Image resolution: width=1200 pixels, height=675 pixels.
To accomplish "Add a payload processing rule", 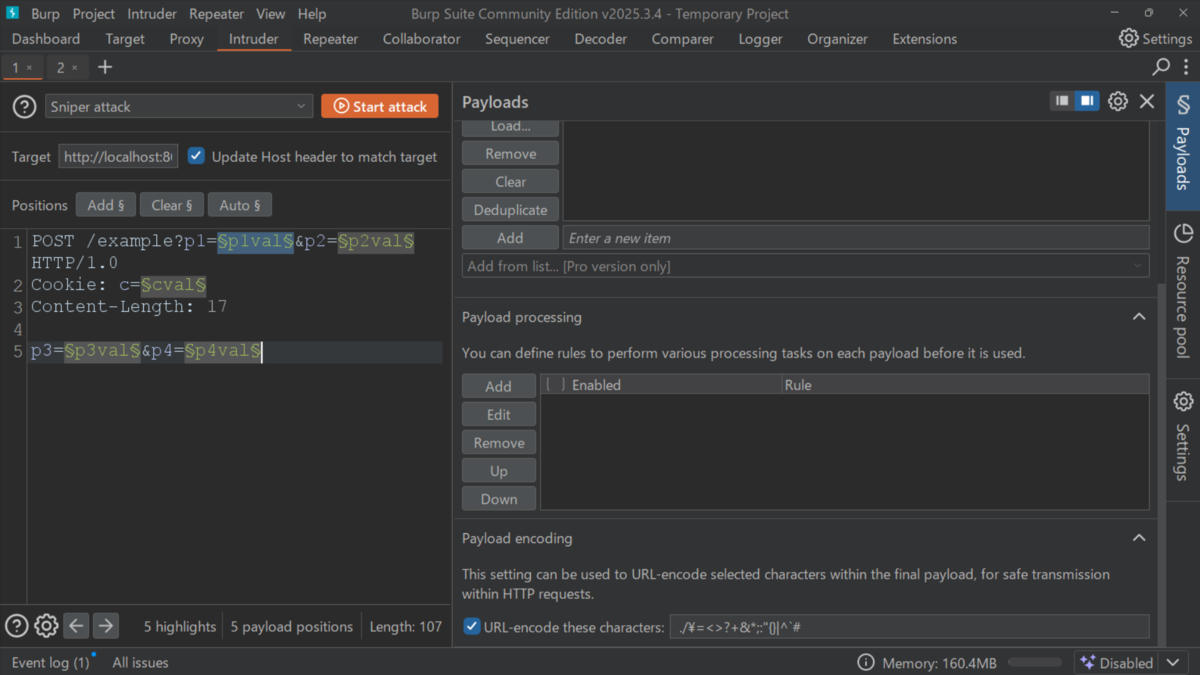I will [498, 386].
